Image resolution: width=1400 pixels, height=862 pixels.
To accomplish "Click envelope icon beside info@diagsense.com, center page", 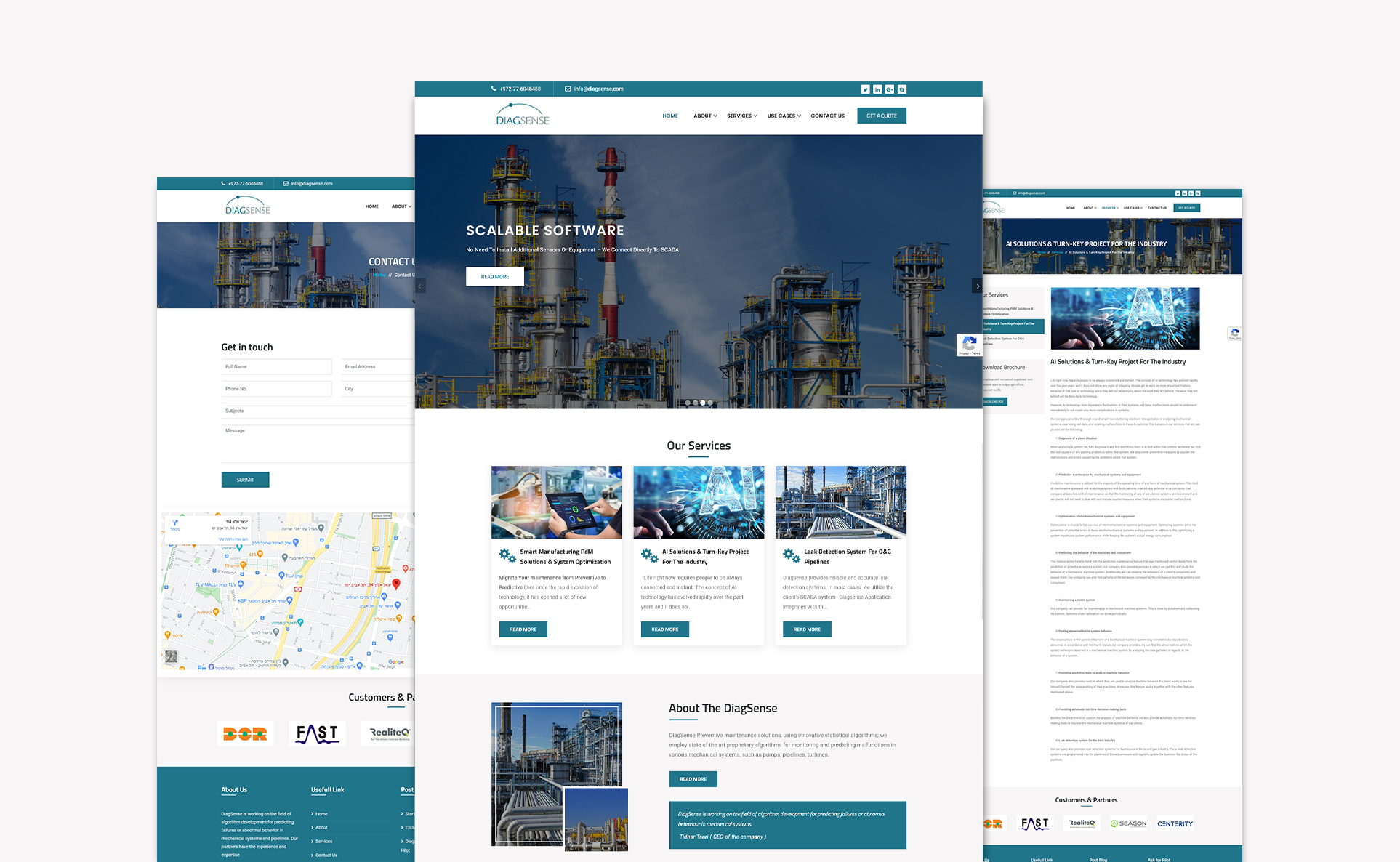I will [568, 89].
